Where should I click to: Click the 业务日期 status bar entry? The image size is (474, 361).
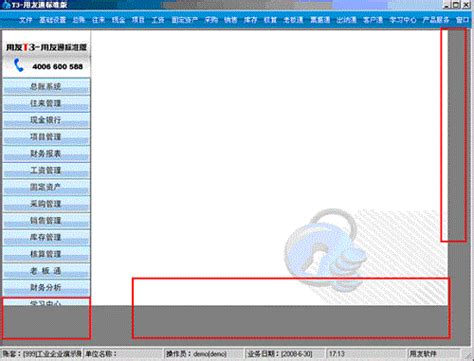pyautogui.click(x=285, y=354)
